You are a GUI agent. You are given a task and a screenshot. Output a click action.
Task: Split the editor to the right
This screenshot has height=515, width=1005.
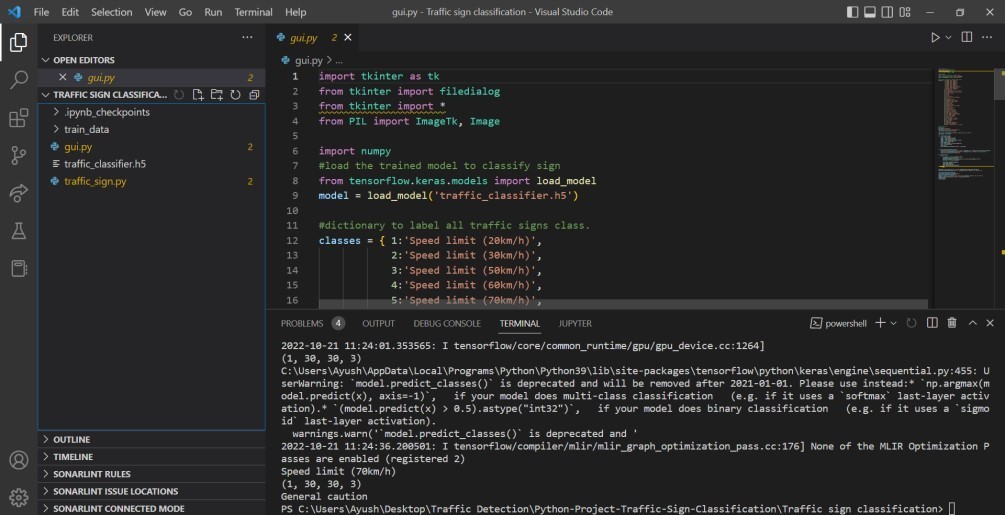967,37
